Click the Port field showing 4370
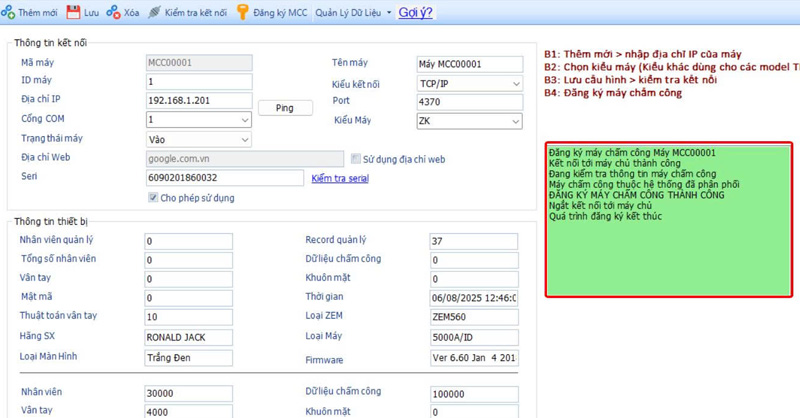 coord(469,102)
